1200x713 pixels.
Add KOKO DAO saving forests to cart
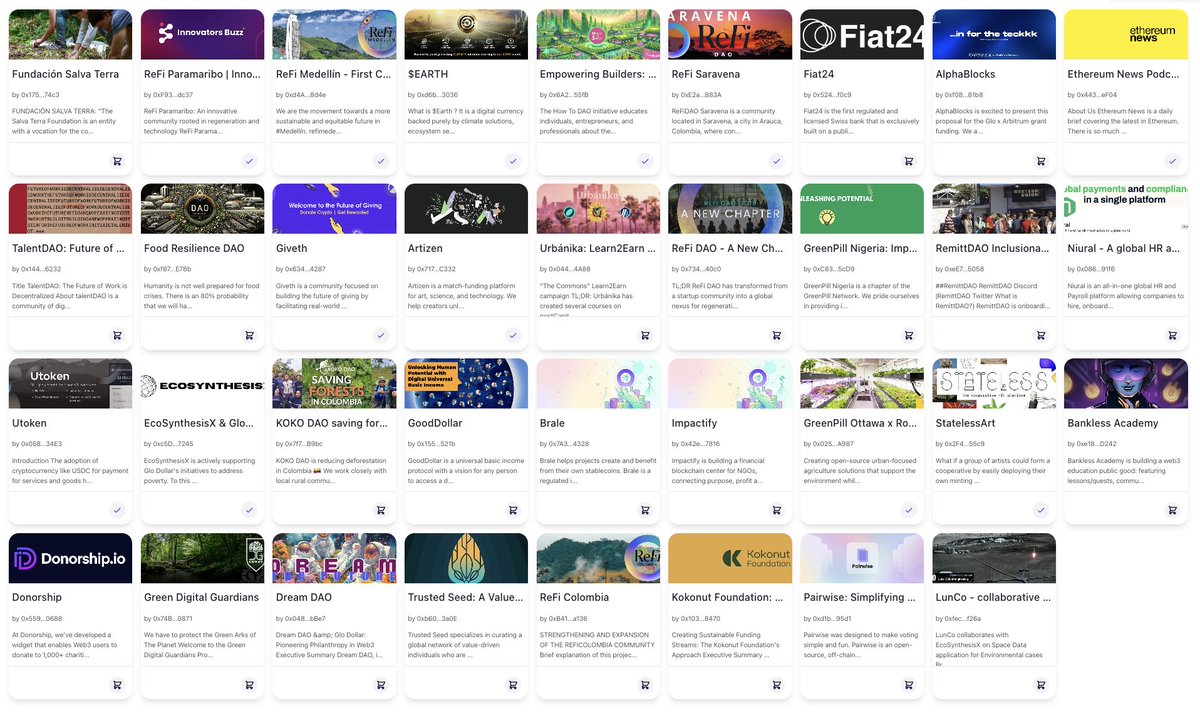click(x=381, y=510)
